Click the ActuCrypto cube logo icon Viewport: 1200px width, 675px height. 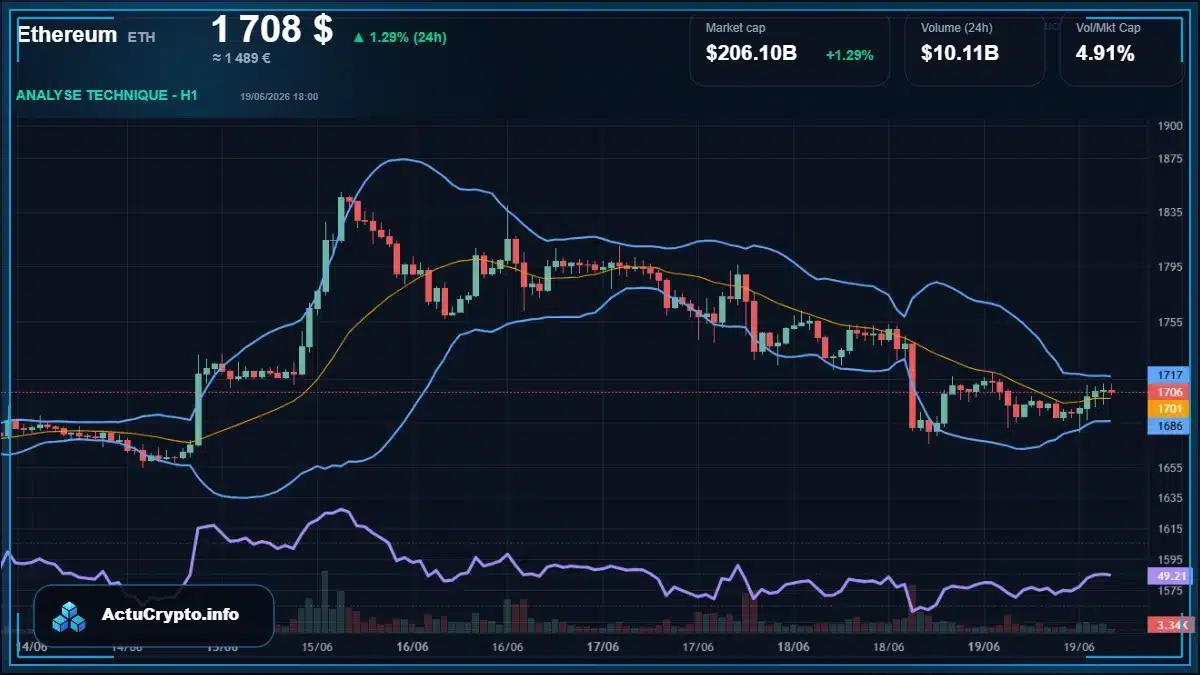coord(70,617)
